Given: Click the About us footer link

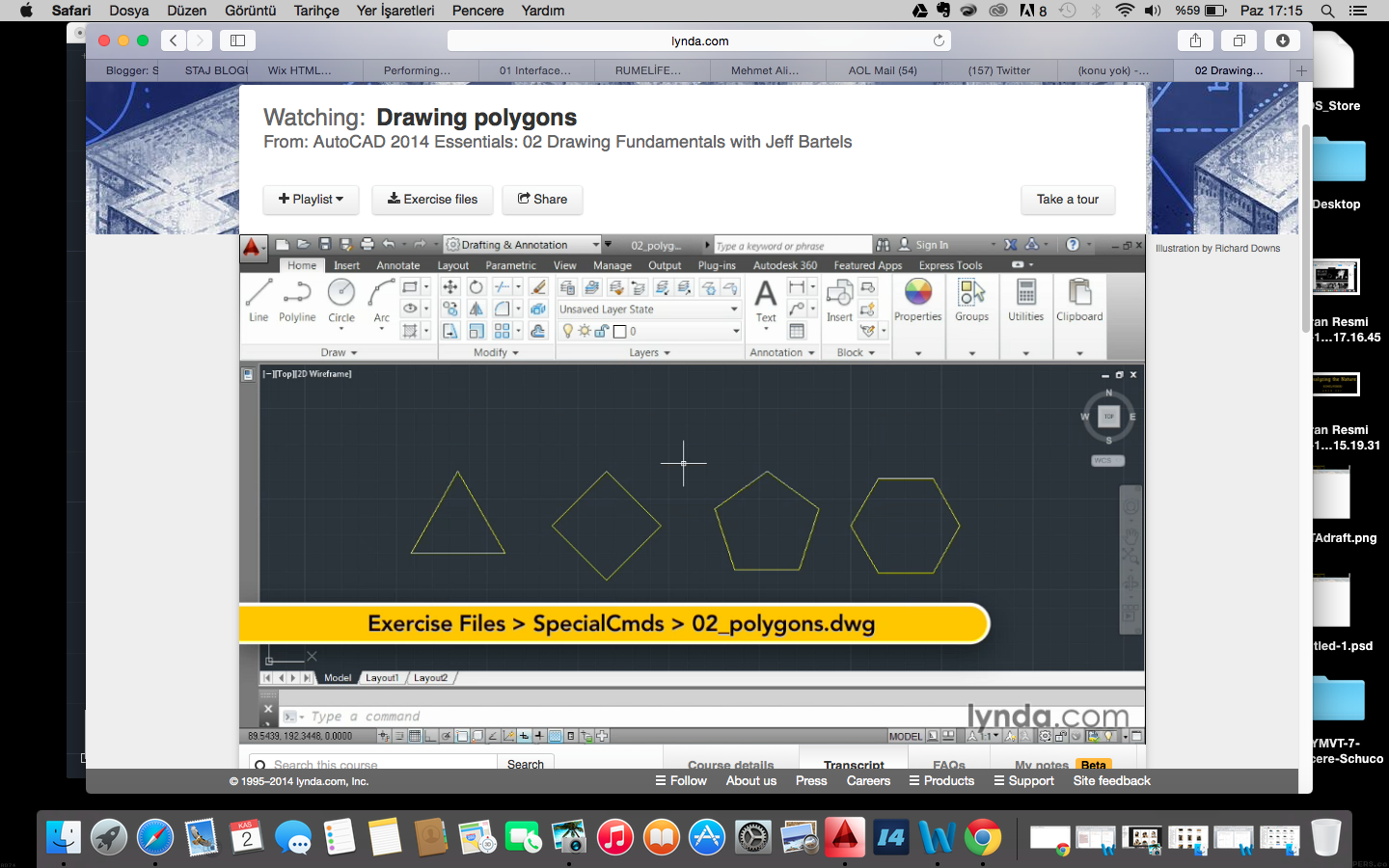Looking at the screenshot, I should pos(751,781).
